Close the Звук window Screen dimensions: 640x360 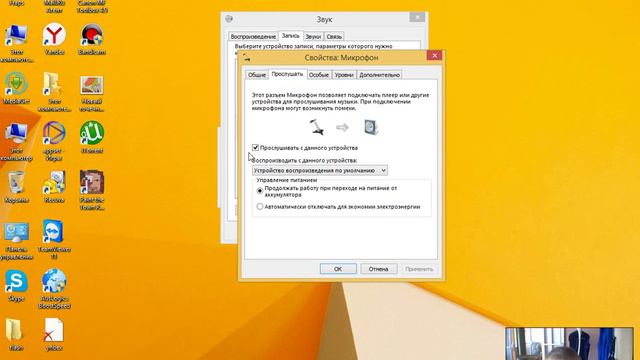pos(417,17)
